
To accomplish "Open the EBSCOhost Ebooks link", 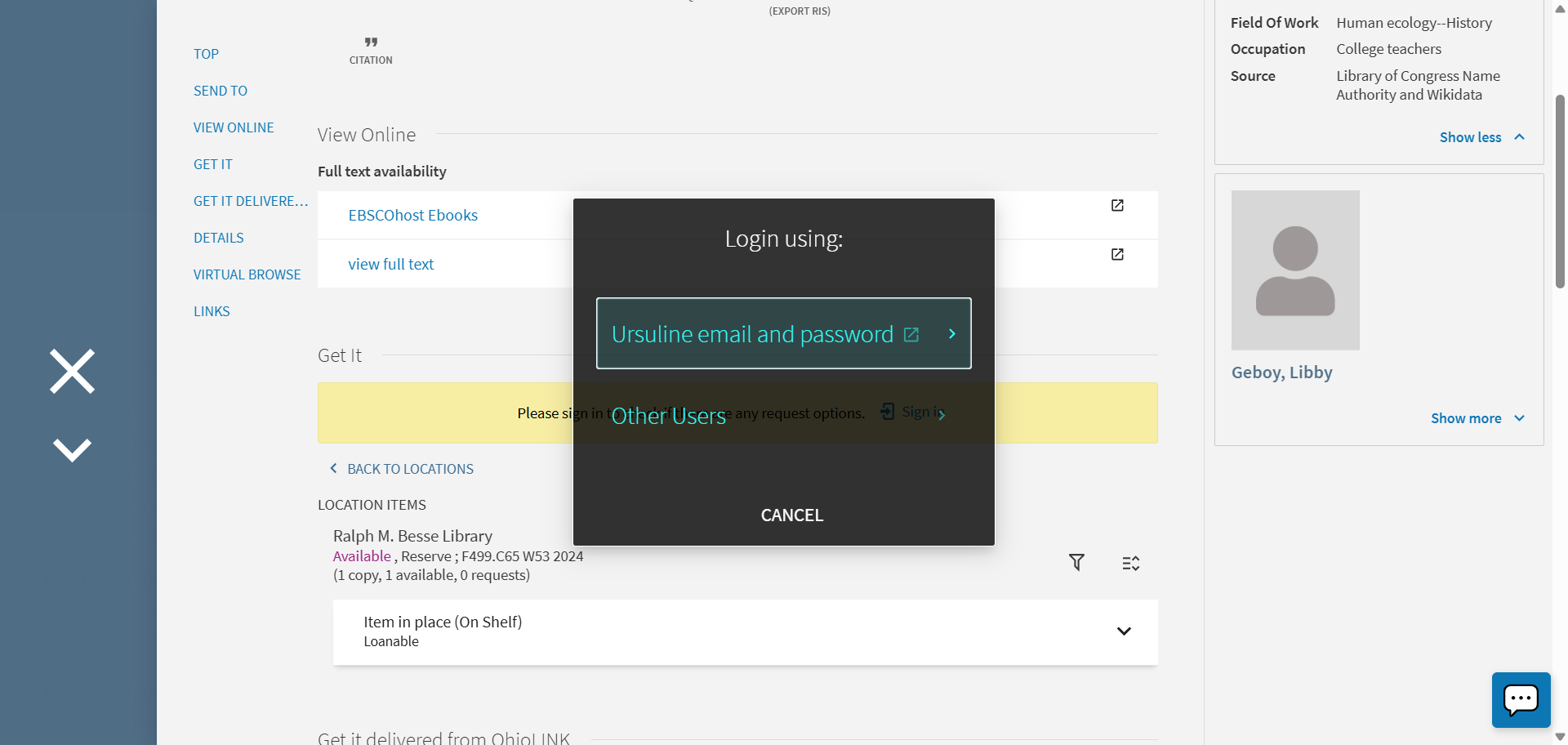I will 412,216.
